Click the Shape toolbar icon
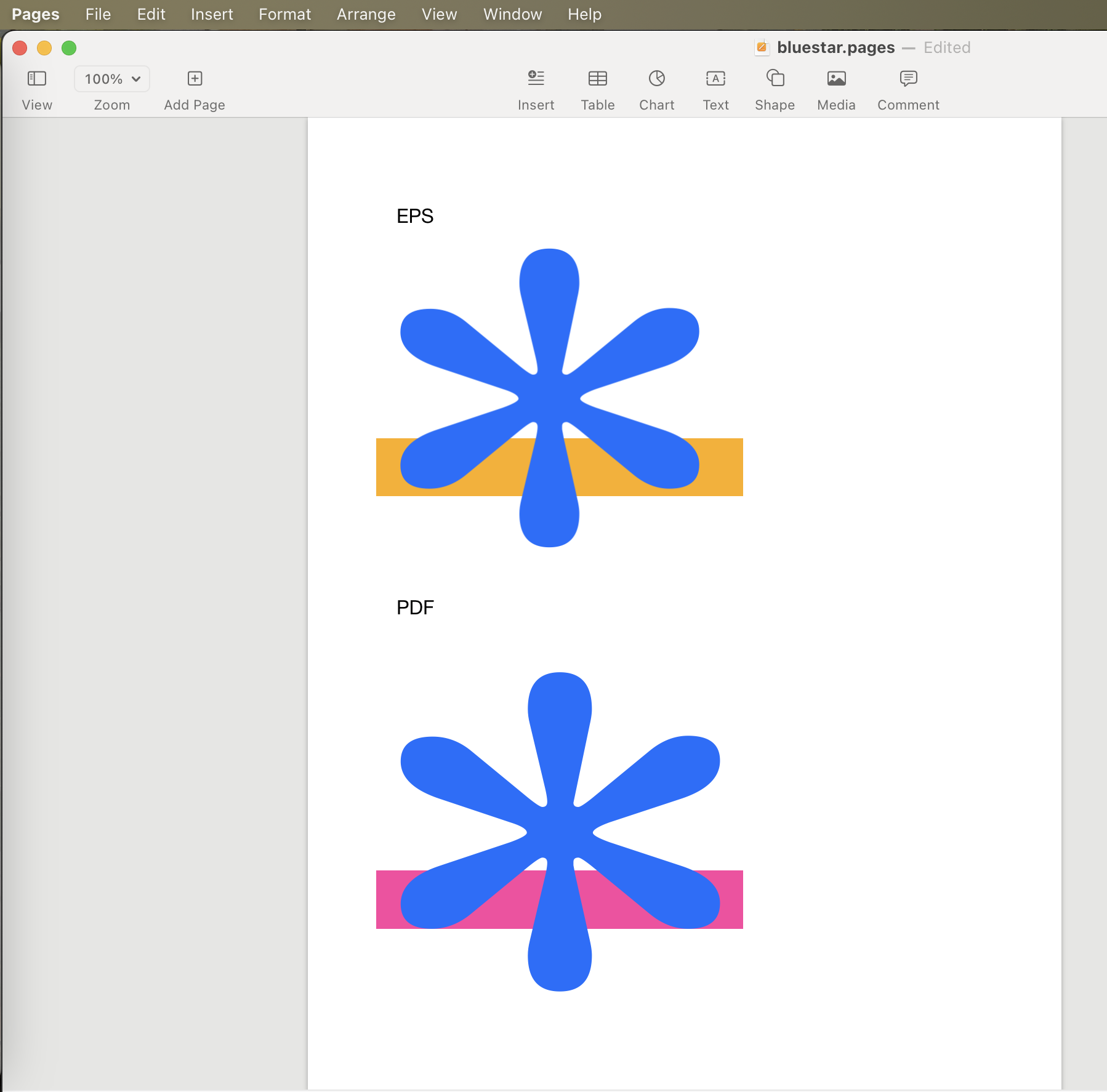 (775, 78)
